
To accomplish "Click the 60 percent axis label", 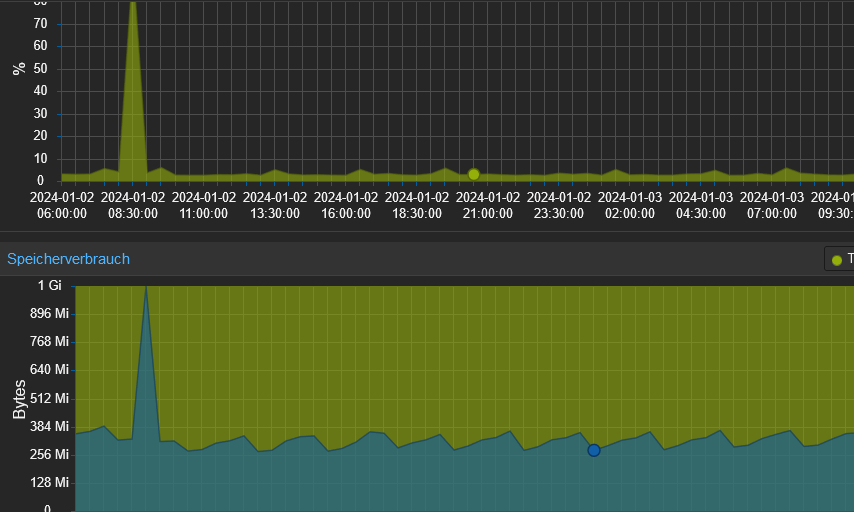I will (40, 46).
